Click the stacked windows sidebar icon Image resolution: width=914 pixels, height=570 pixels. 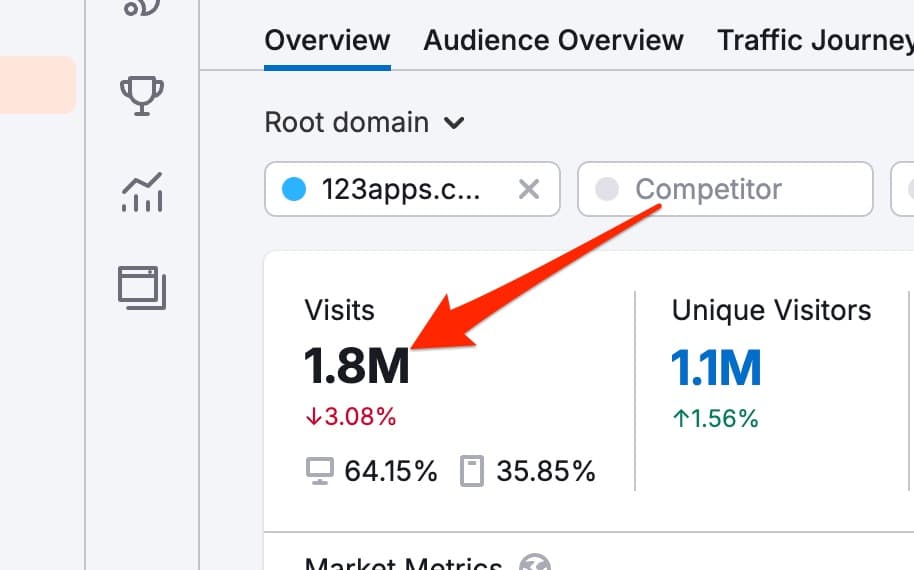coord(142,286)
